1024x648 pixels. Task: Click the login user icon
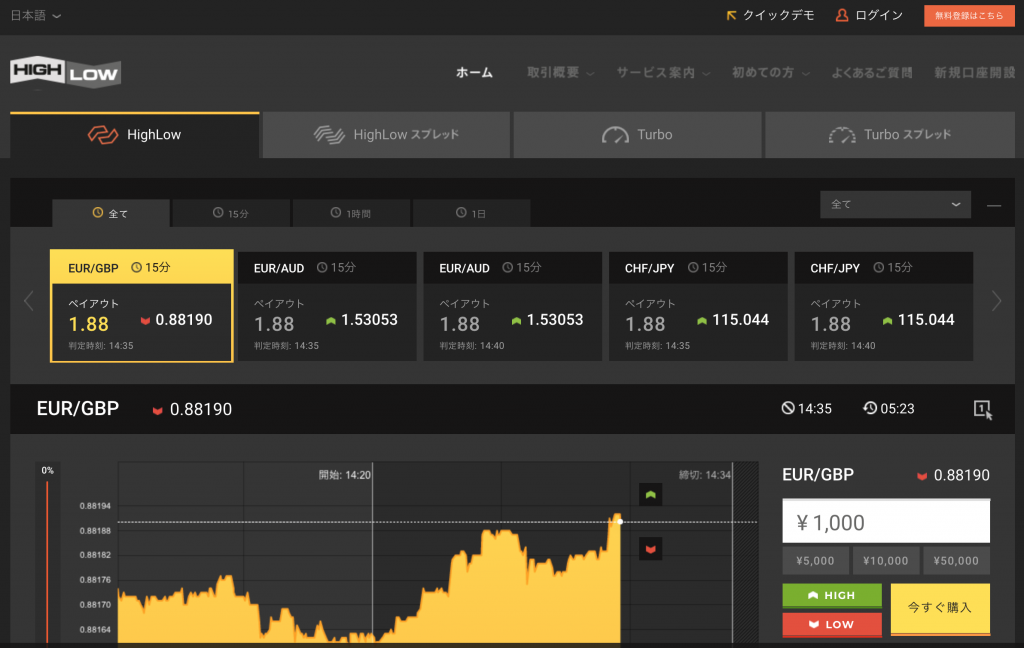point(842,15)
